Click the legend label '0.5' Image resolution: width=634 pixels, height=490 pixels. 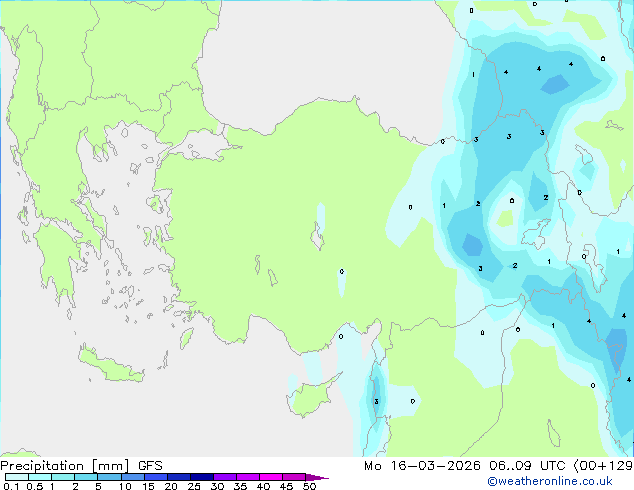click(x=35, y=486)
